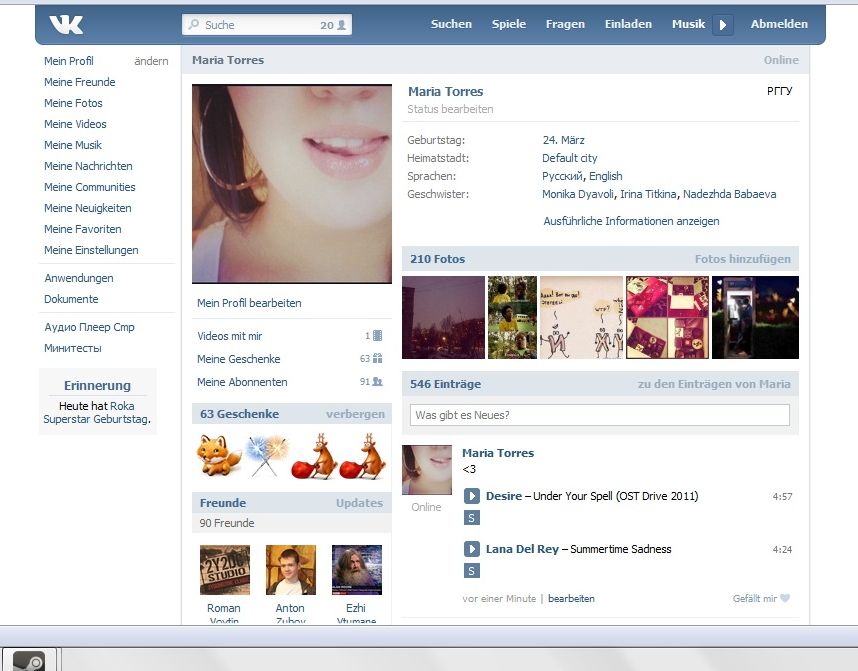Click the Steam icon in the taskbar
Image resolution: width=858 pixels, height=671 pixels.
[28, 661]
